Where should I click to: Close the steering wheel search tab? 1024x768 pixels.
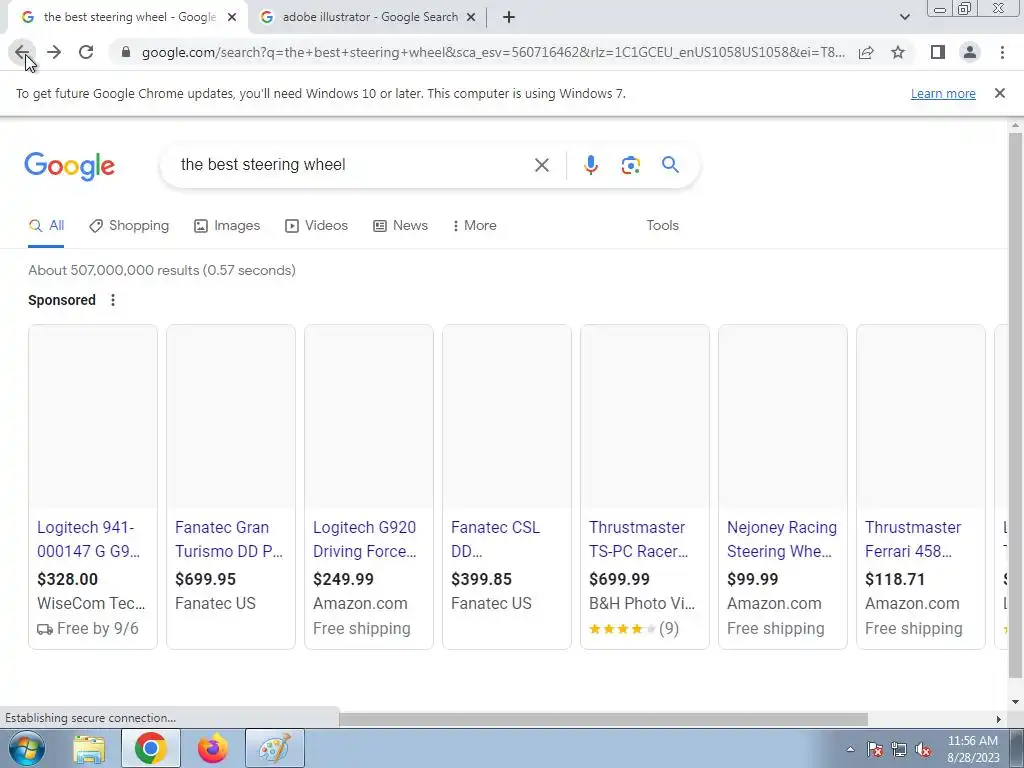tap(232, 17)
